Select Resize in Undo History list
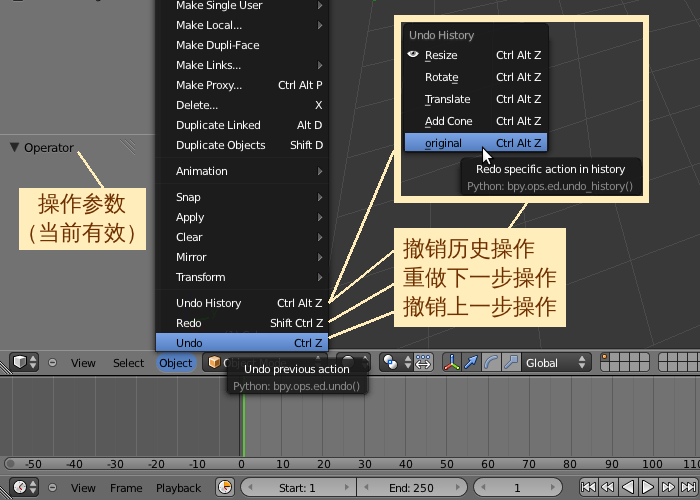Screen dimensions: 700x500 click(x=476, y=55)
